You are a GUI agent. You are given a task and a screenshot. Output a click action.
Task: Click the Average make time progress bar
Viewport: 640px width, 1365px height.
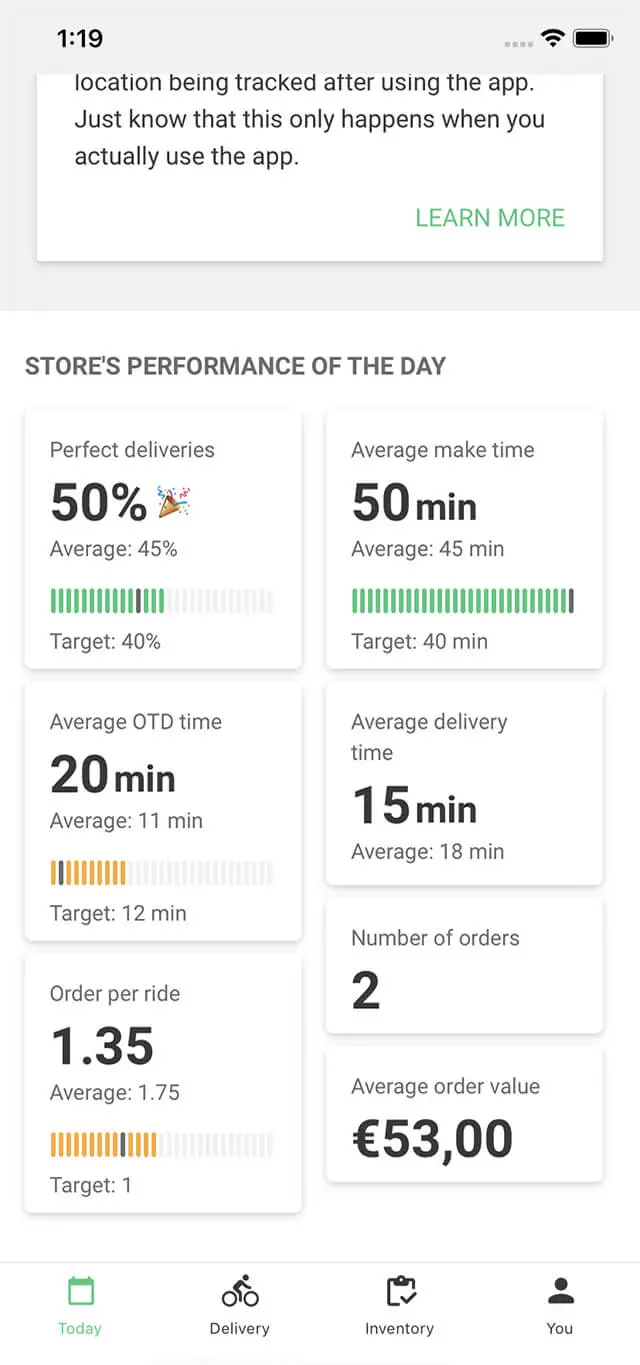coord(463,601)
